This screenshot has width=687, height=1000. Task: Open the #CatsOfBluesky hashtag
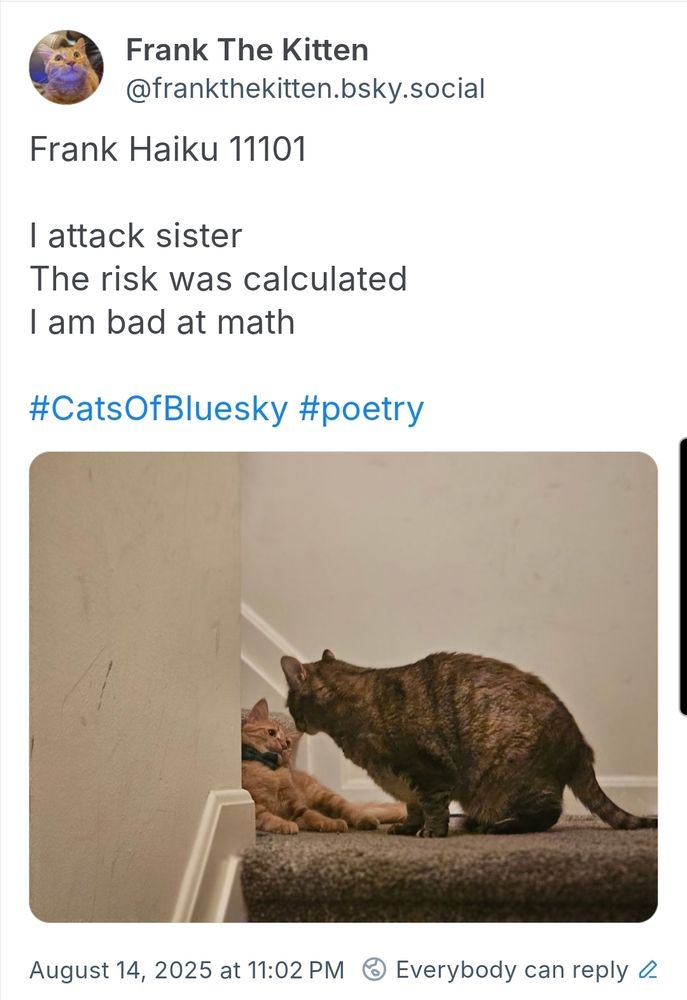158,408
